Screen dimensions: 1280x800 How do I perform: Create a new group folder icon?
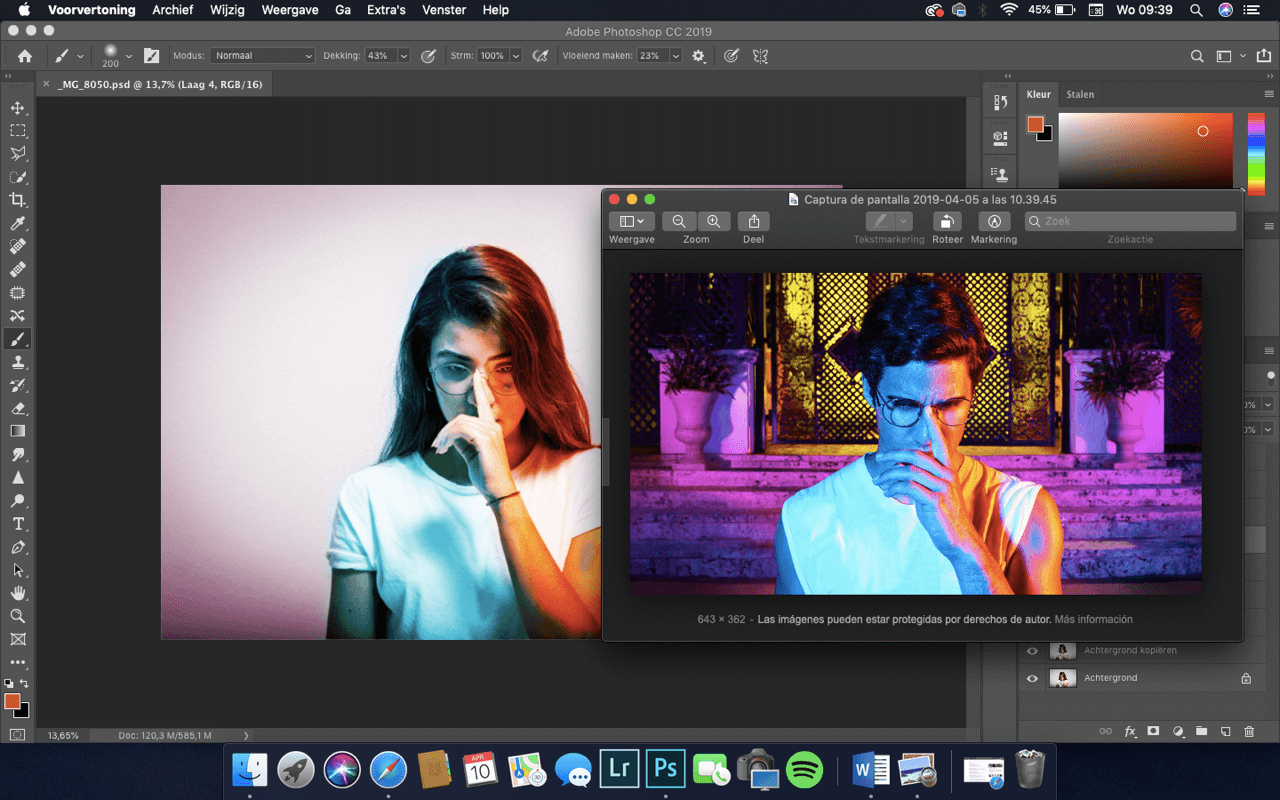(x=1201, y=732)
